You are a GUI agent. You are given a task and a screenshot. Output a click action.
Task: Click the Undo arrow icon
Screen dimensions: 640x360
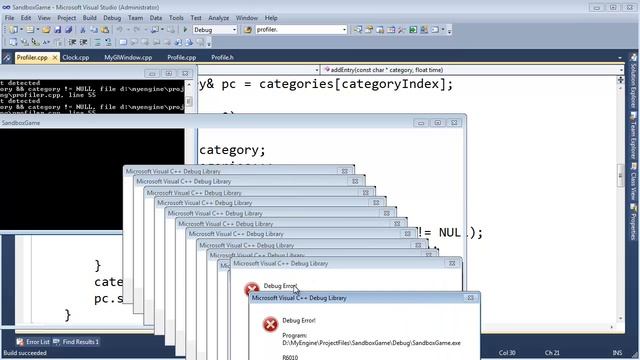pyautogui.click(x=120, y=30)
